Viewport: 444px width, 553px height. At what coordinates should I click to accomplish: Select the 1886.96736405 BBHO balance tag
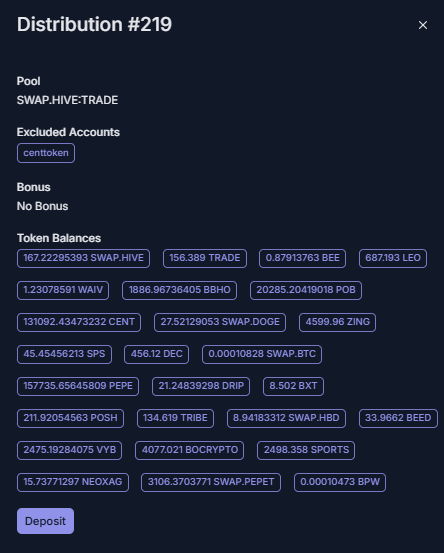pyautogui.click(x=179, y=290)
